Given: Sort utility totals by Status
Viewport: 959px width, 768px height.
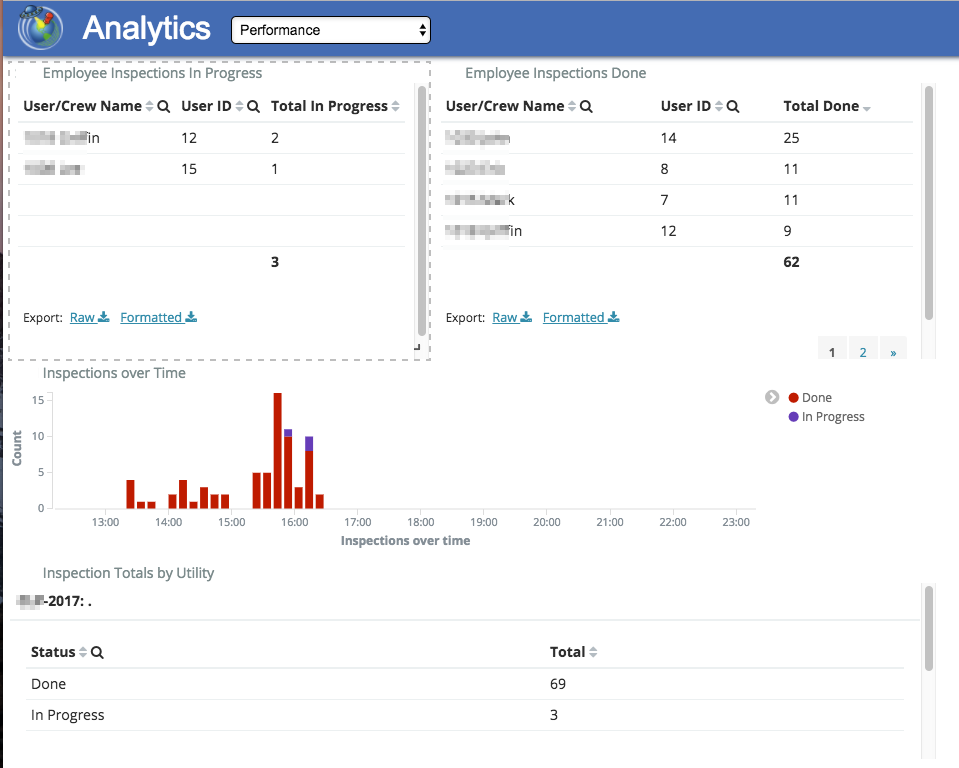Looking at the screenshot, I should pyautogui.click(x=83, y=652).
